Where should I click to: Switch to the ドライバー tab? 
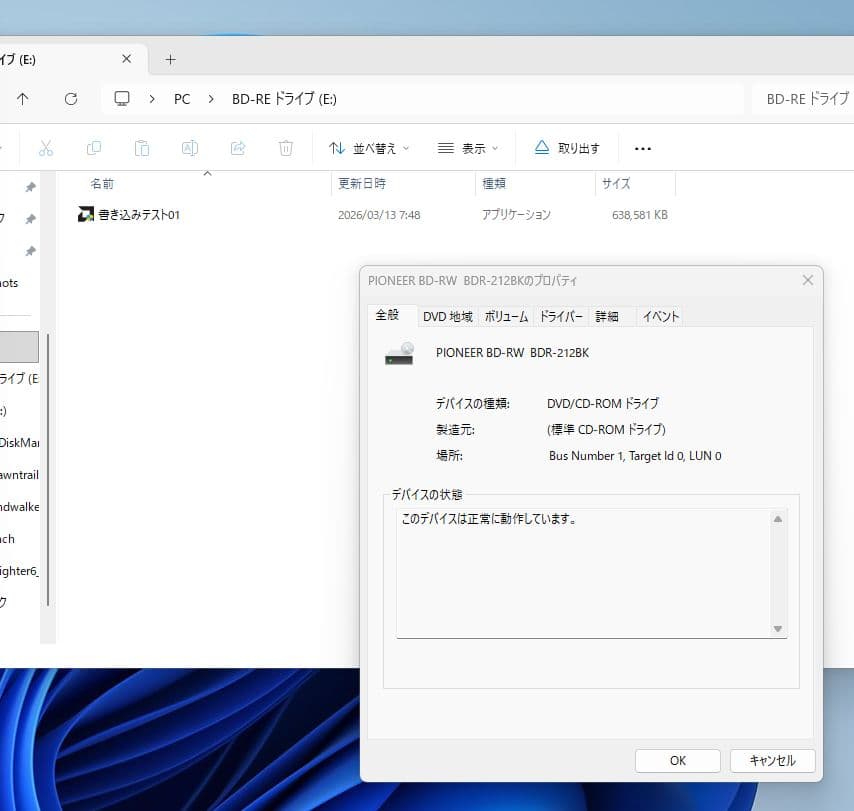(x=561, y=316)
